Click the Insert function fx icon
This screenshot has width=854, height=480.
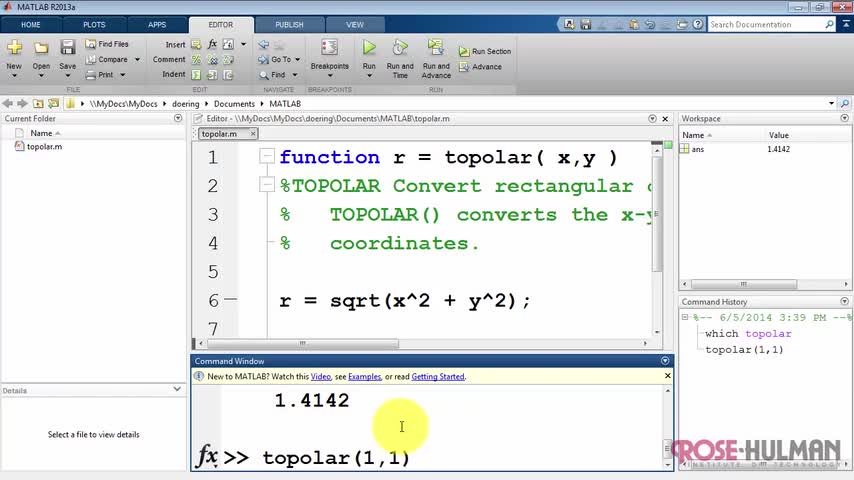pyautogui.click(x=212, y=44)
